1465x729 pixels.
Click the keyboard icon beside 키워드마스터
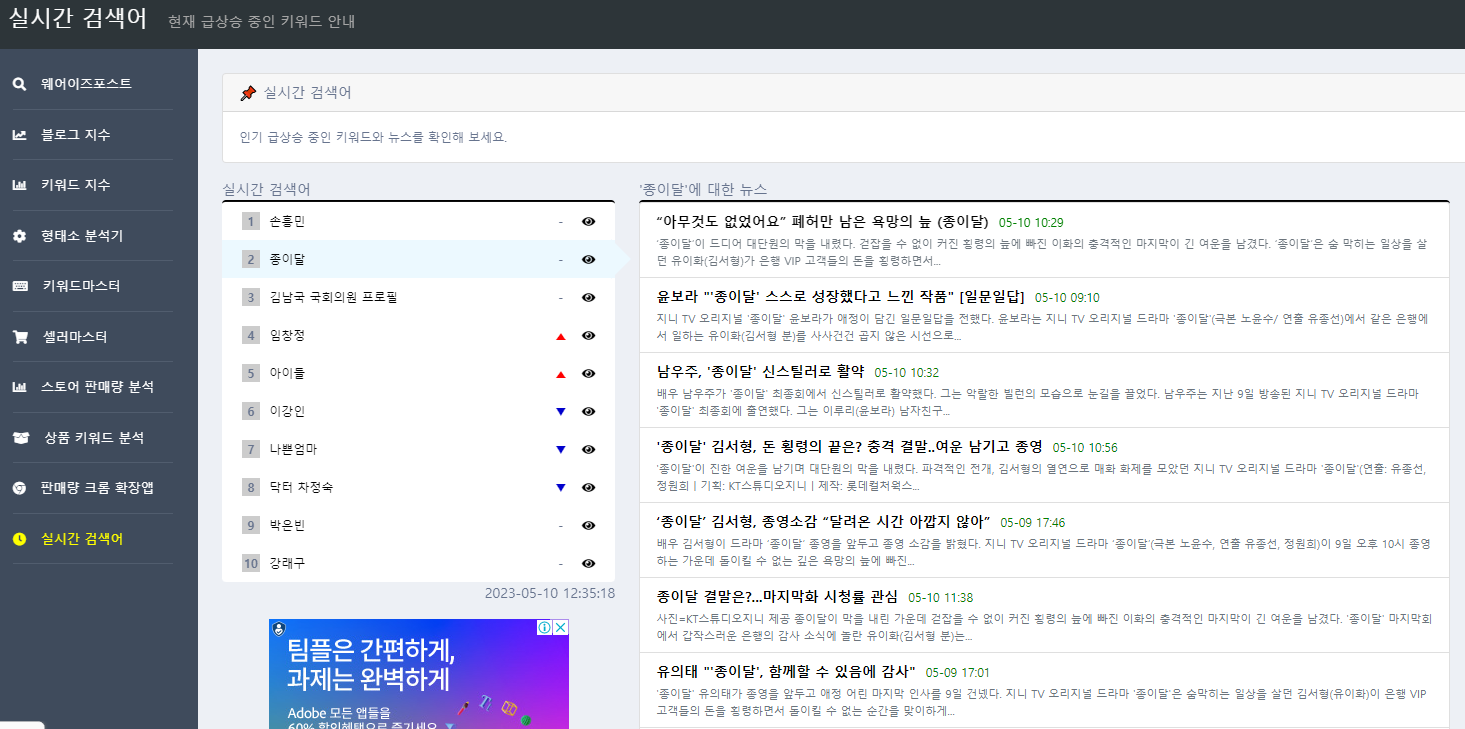[20, 286]
